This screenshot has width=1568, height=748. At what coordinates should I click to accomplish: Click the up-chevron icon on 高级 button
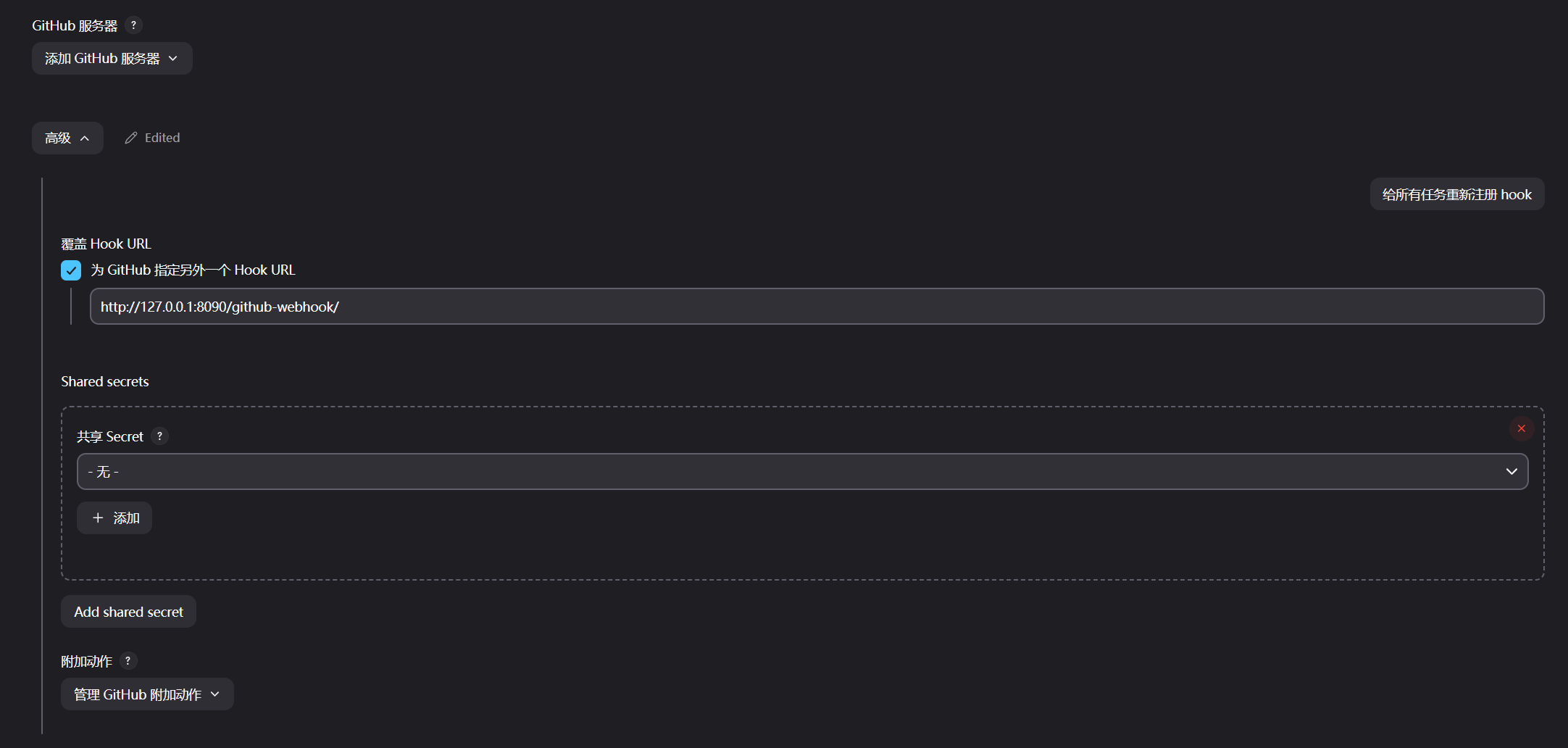point(85,138)
